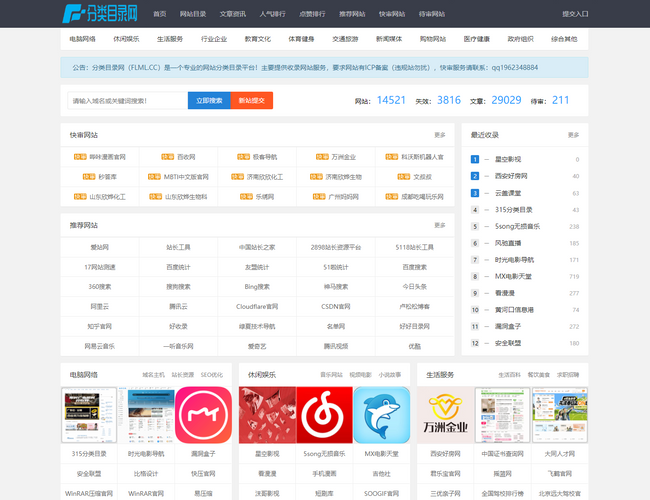Image resolution: width=650 pixels, height=500 pixels.
Task: Click the domain or keyword search field
Action: click(x=127, y=101)
